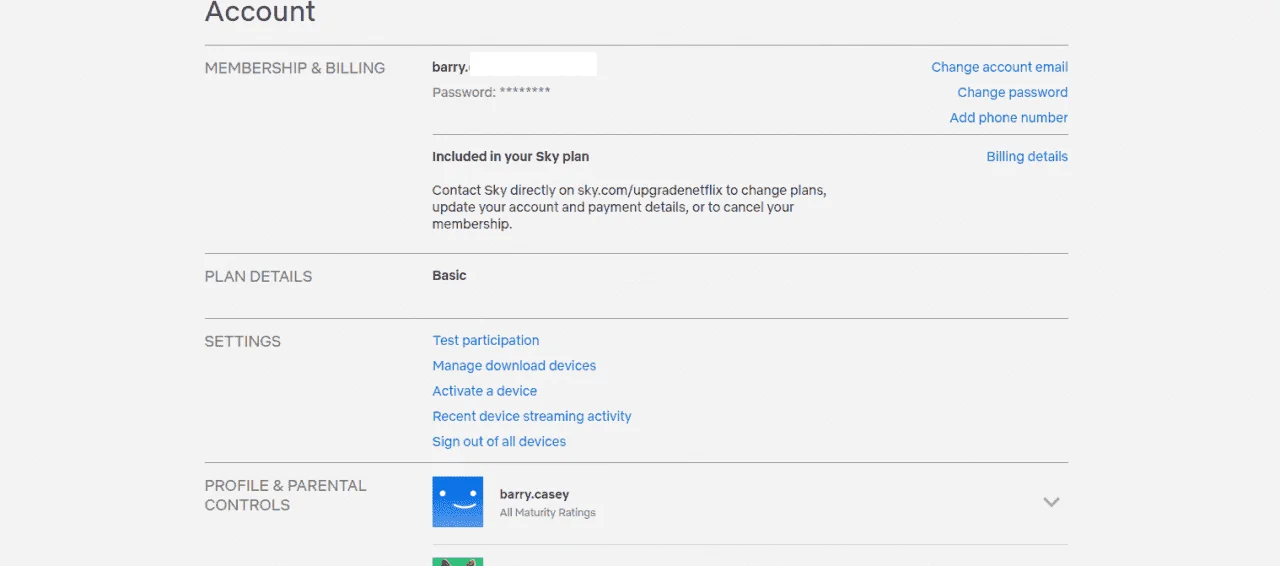Screen dimensions: 1280x566
Task: Click the Membership & Billing section heading
Action: click(x=294, y=68)
